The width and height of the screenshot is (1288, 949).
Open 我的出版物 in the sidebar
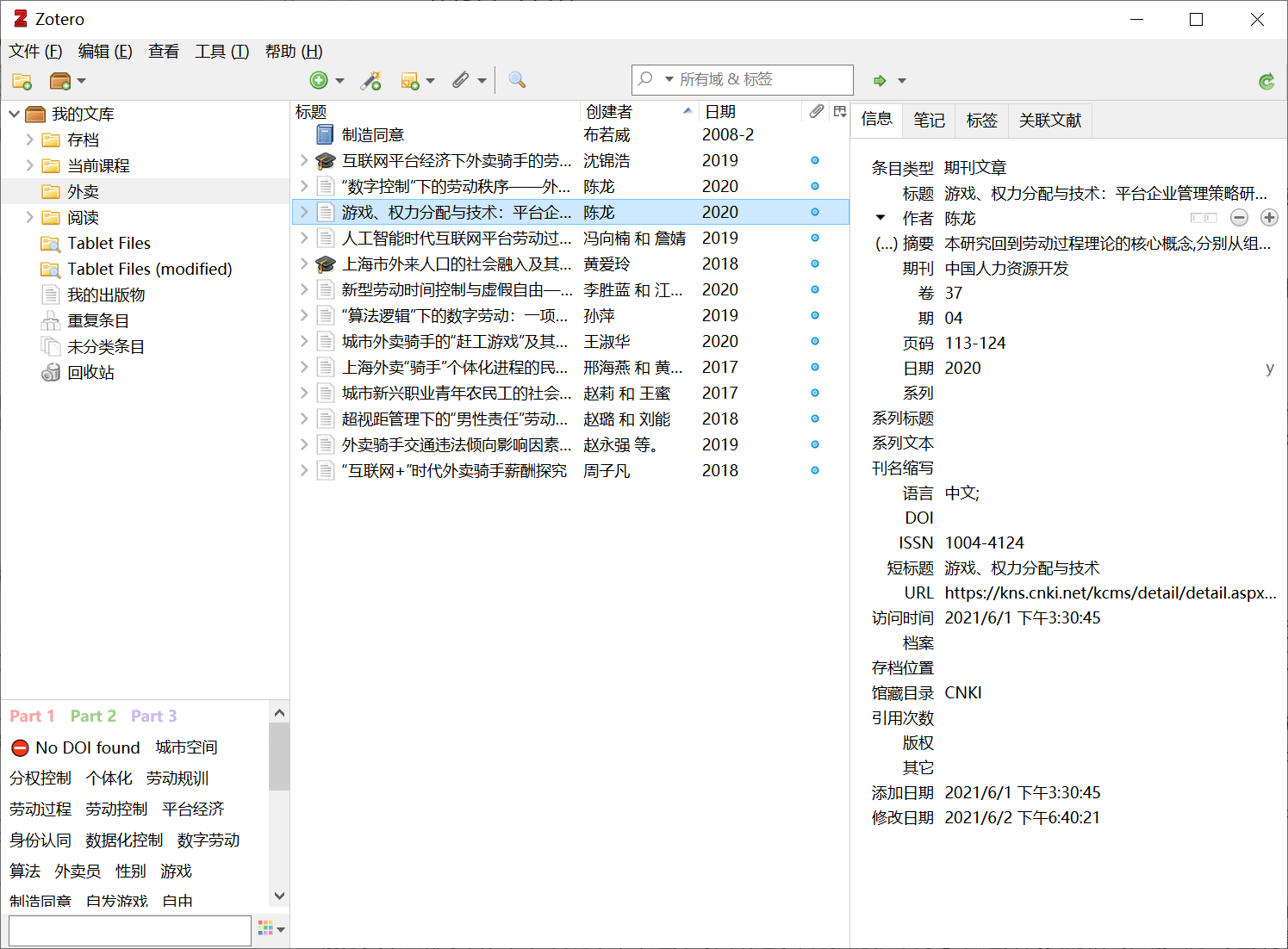tap(106, 295)
